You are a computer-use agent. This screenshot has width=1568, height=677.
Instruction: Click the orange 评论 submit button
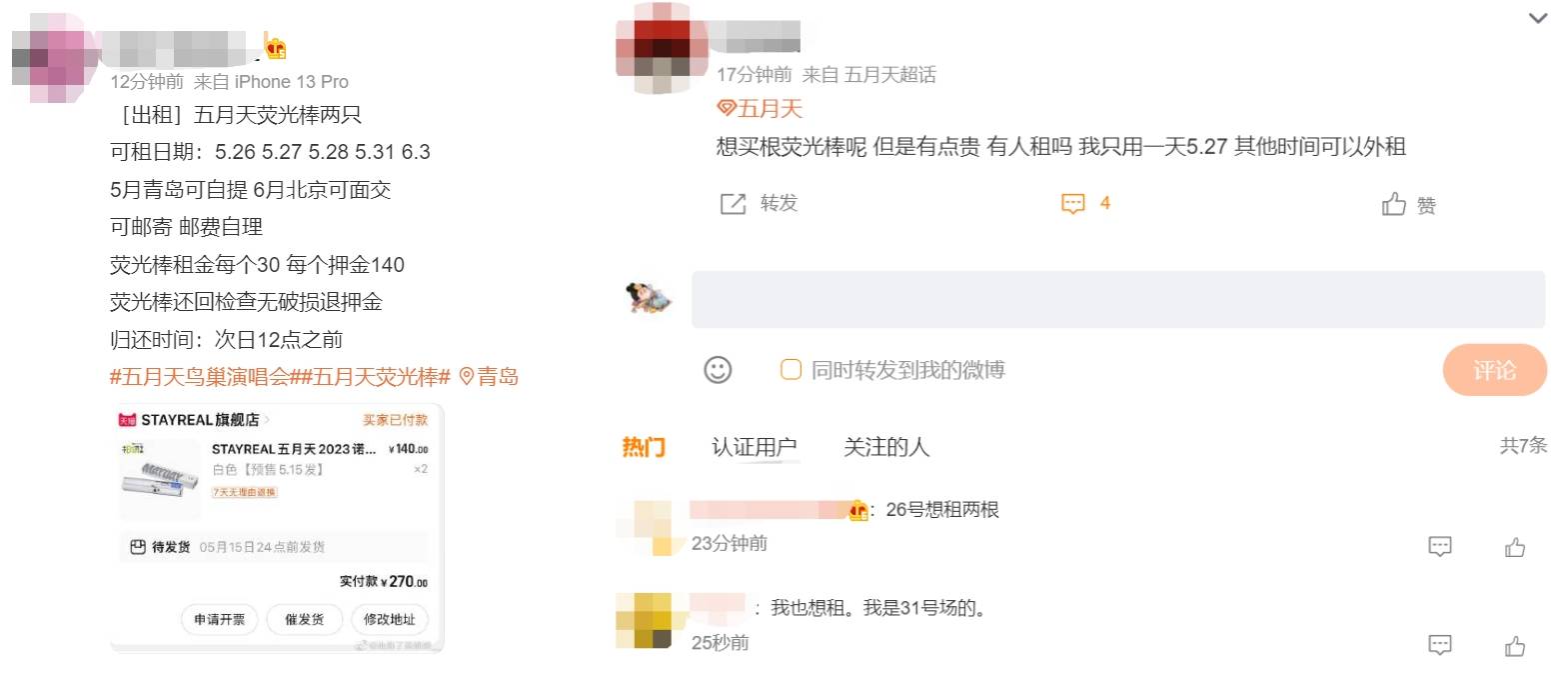1494,370
